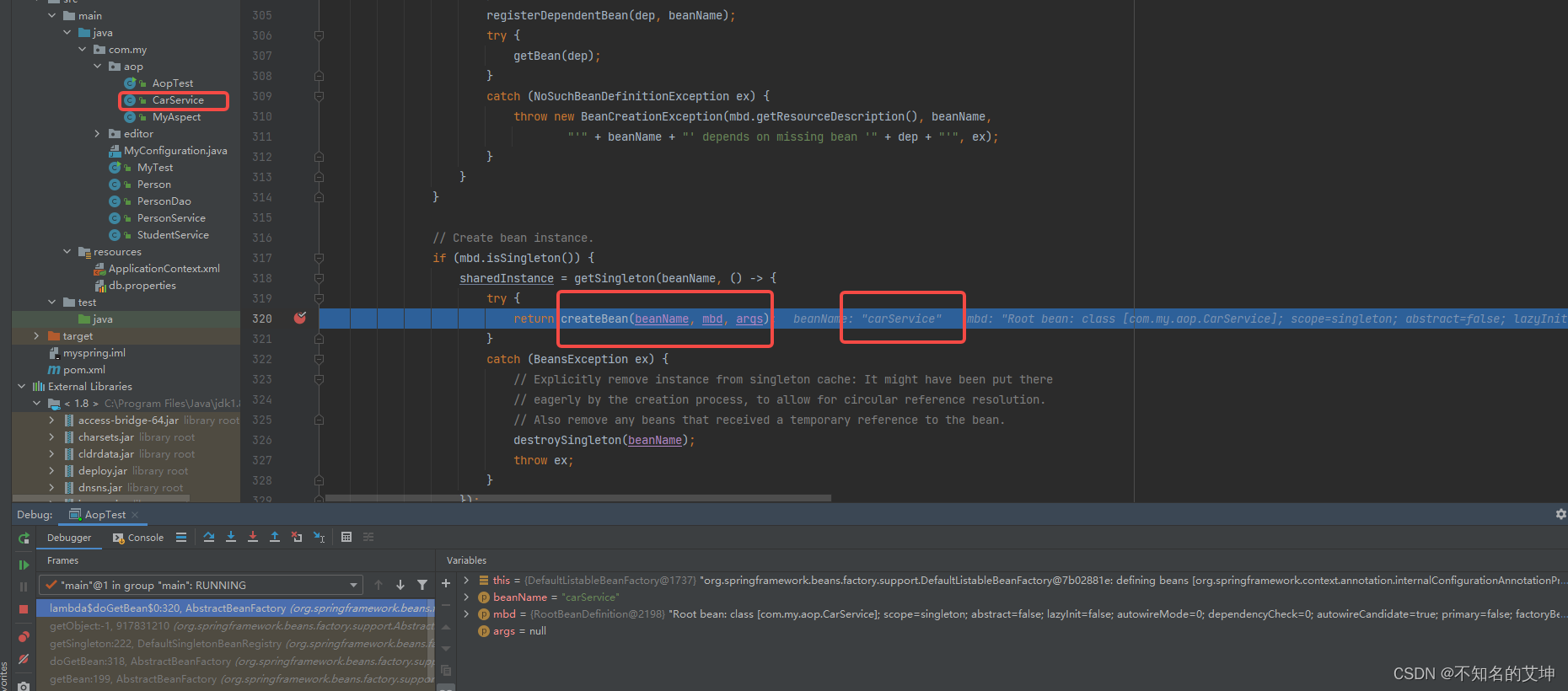Fold the if block at line 317
Screen dimensions: 1568x691
pos(319,258)
